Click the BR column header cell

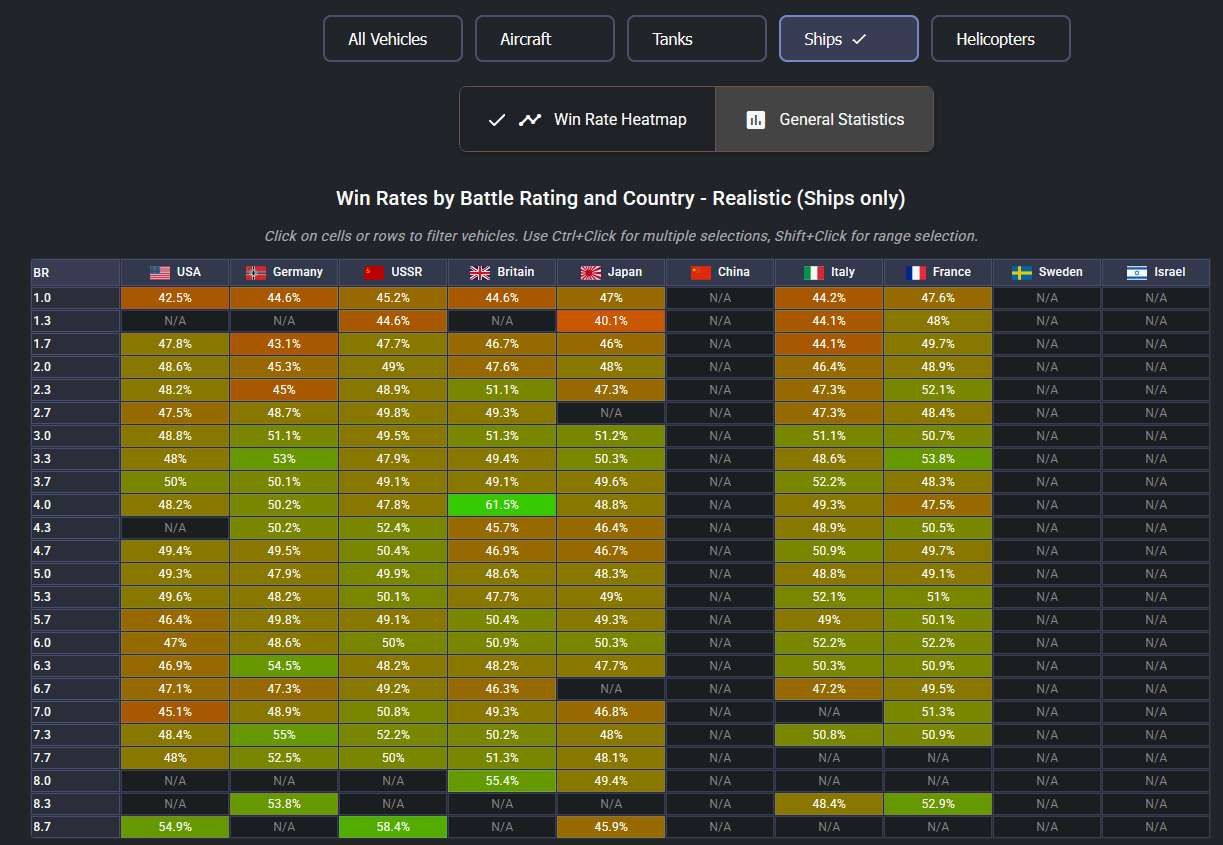tap(76, 272)
